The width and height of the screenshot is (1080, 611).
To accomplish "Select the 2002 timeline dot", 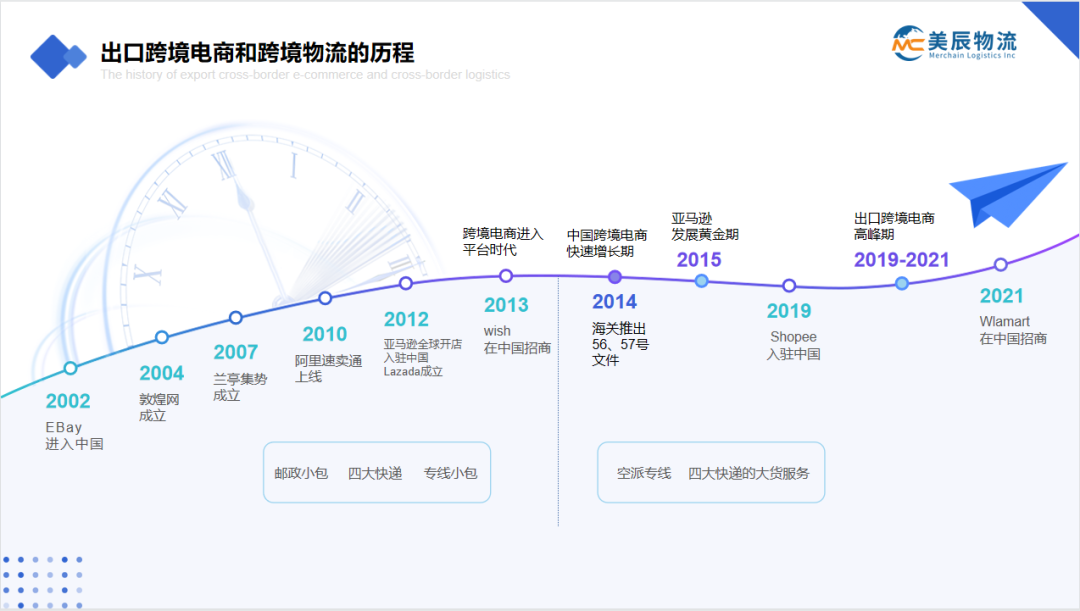I will (70, 368).
